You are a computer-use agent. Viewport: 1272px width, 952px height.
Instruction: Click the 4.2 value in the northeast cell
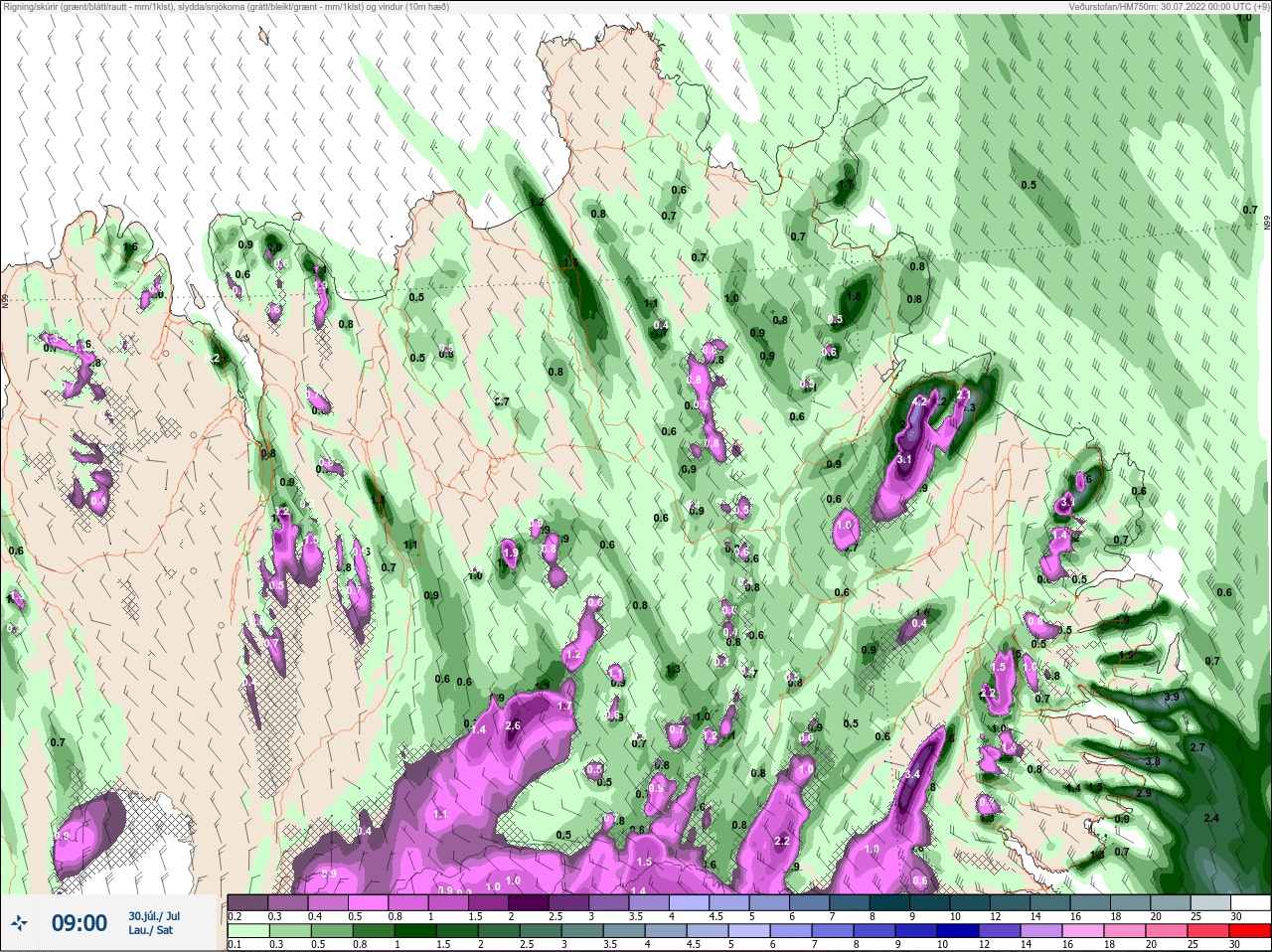[919, 401]
